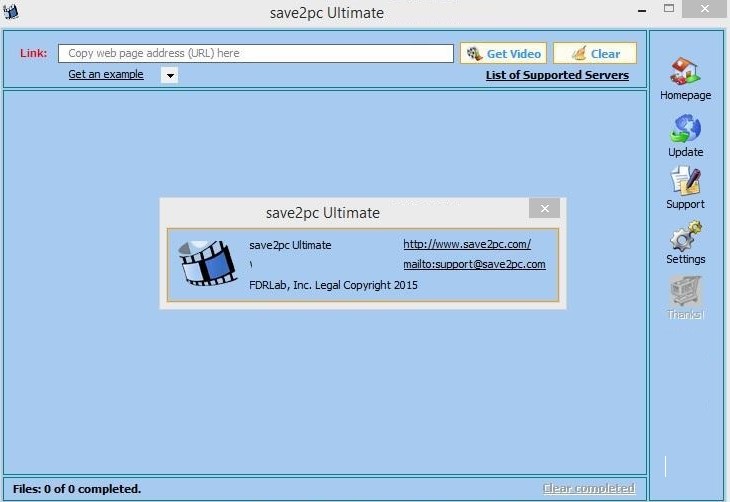Click the film reel logo in about dialog

point(208,262)
